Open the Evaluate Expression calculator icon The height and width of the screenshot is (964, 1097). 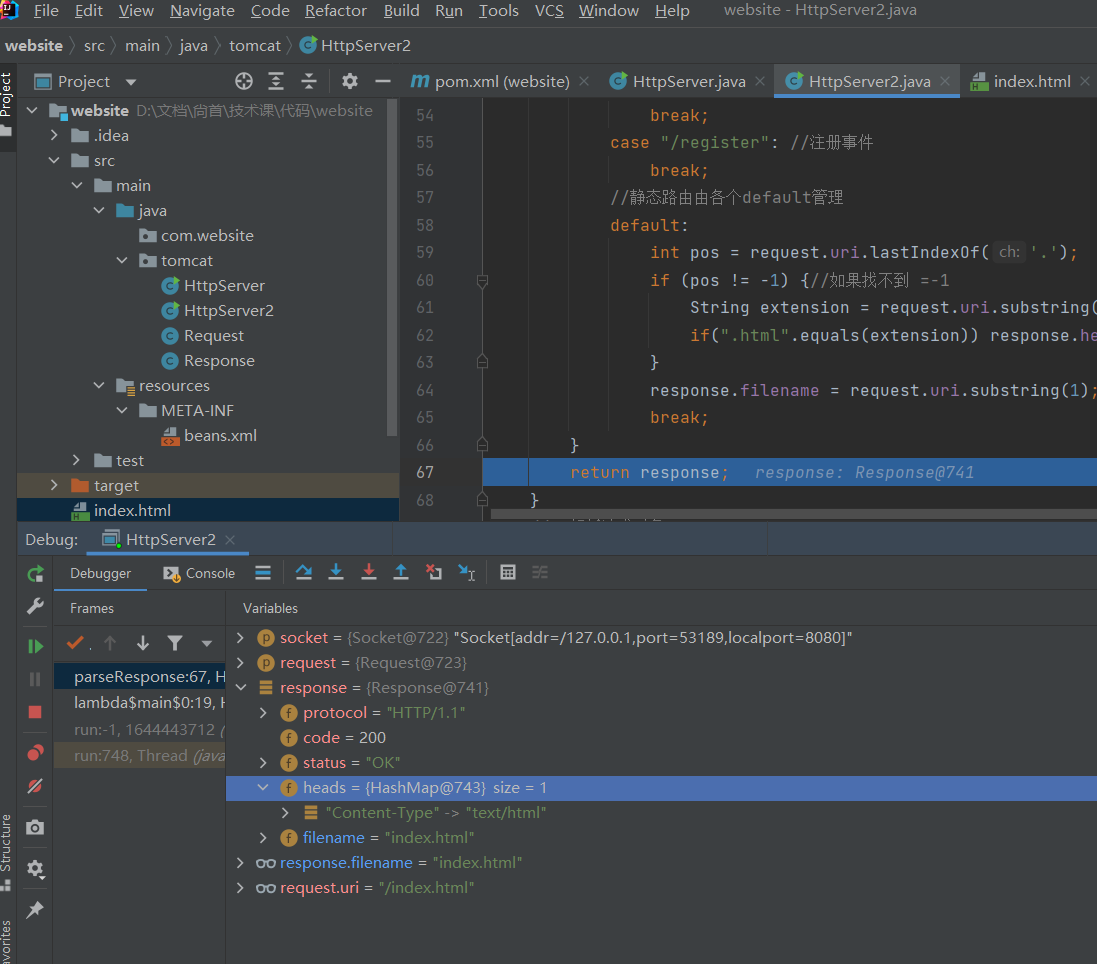point(508,572)
